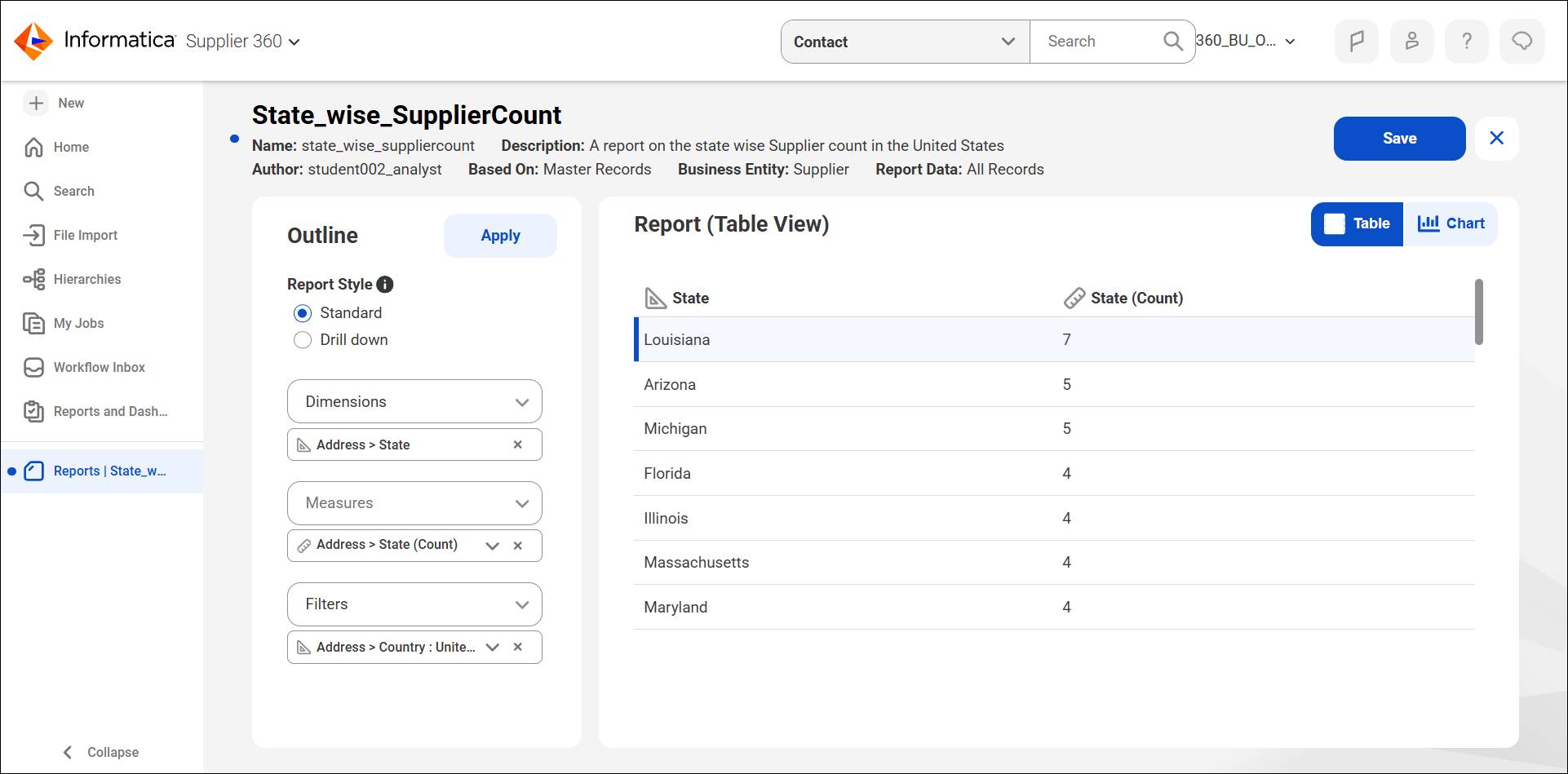The height and width of the screenshot is (774, 1568).
Task: Select the Massachusetts row
Action: click(x=1054, y=562)
